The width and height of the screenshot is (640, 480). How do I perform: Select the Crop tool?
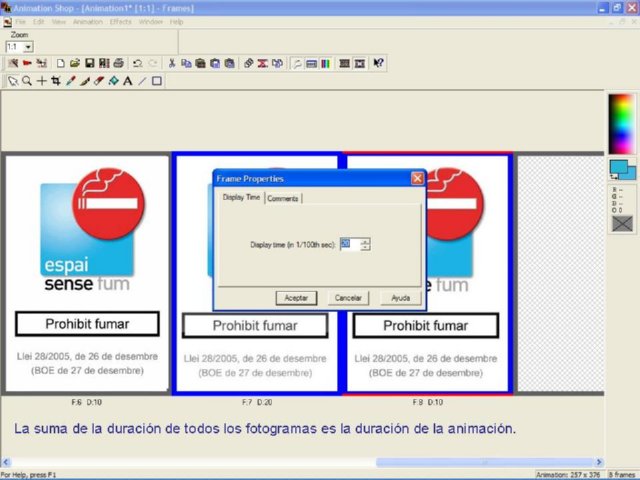tap(56, 81)
